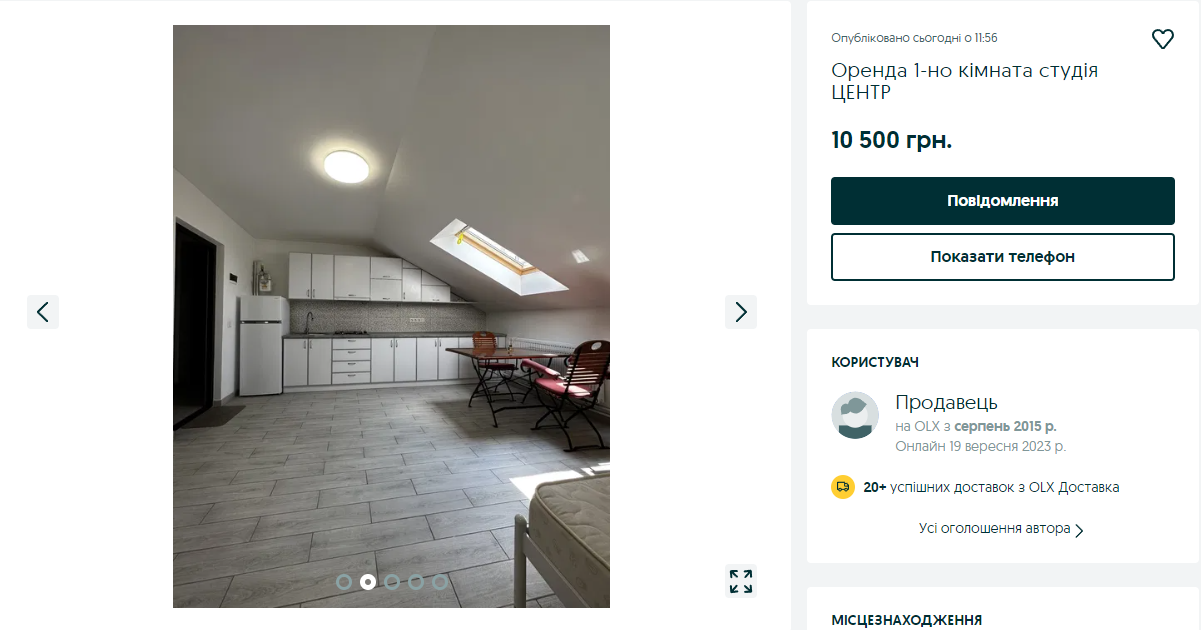Go to the previous photo arrow

43,312
